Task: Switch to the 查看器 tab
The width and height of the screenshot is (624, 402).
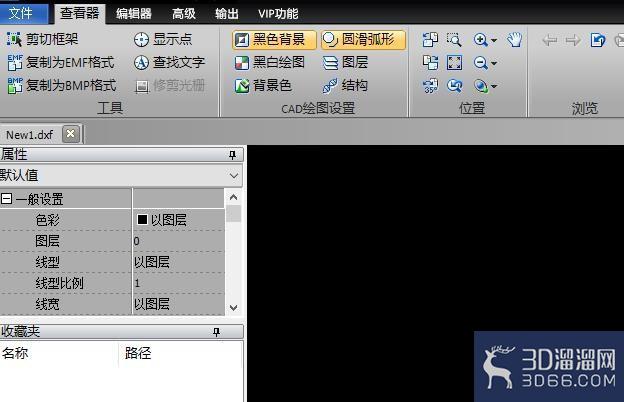Action: click(x=80, y=14)
